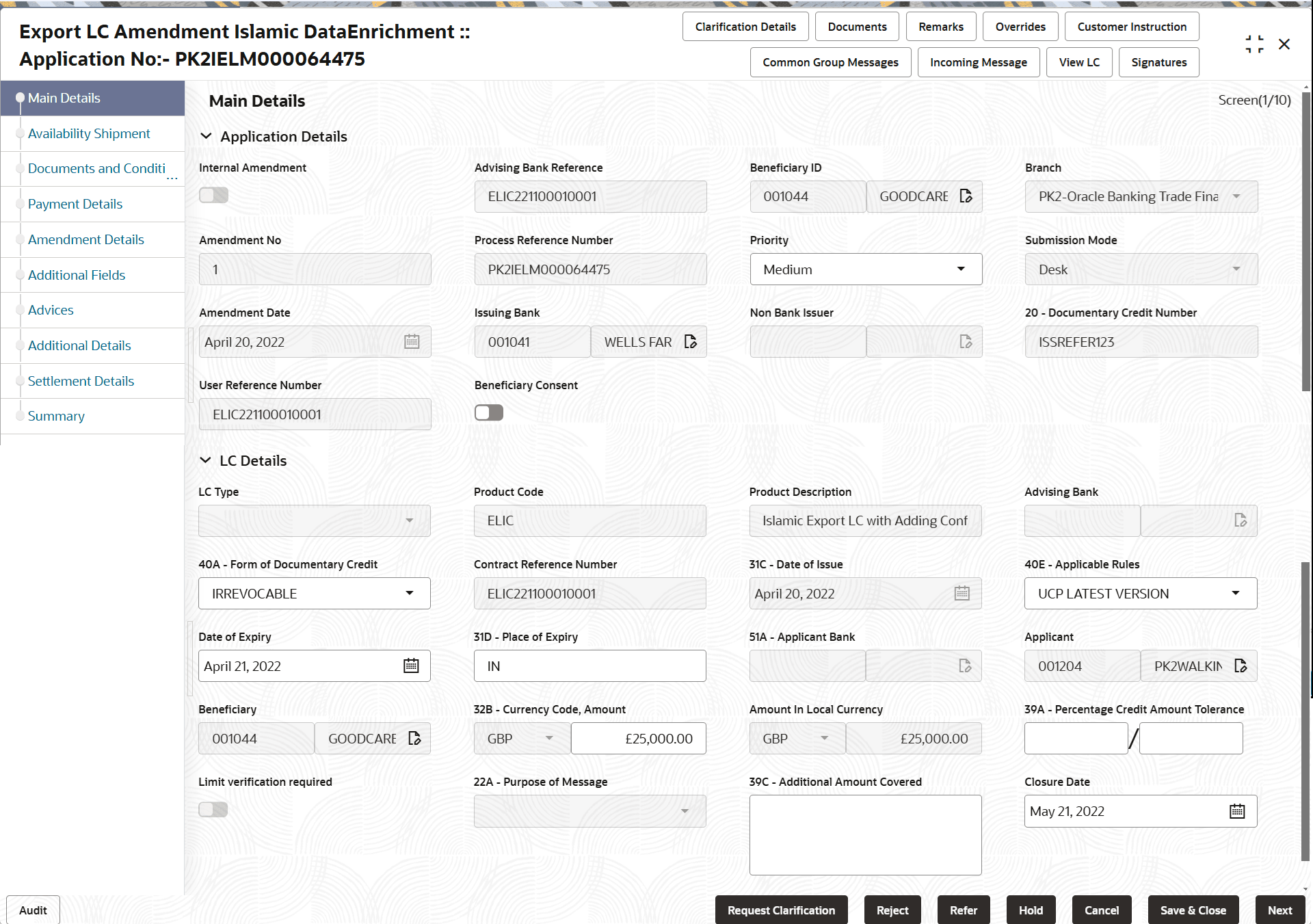Open party details for Beneficiary ID GOODCARE

pos(966,196)
